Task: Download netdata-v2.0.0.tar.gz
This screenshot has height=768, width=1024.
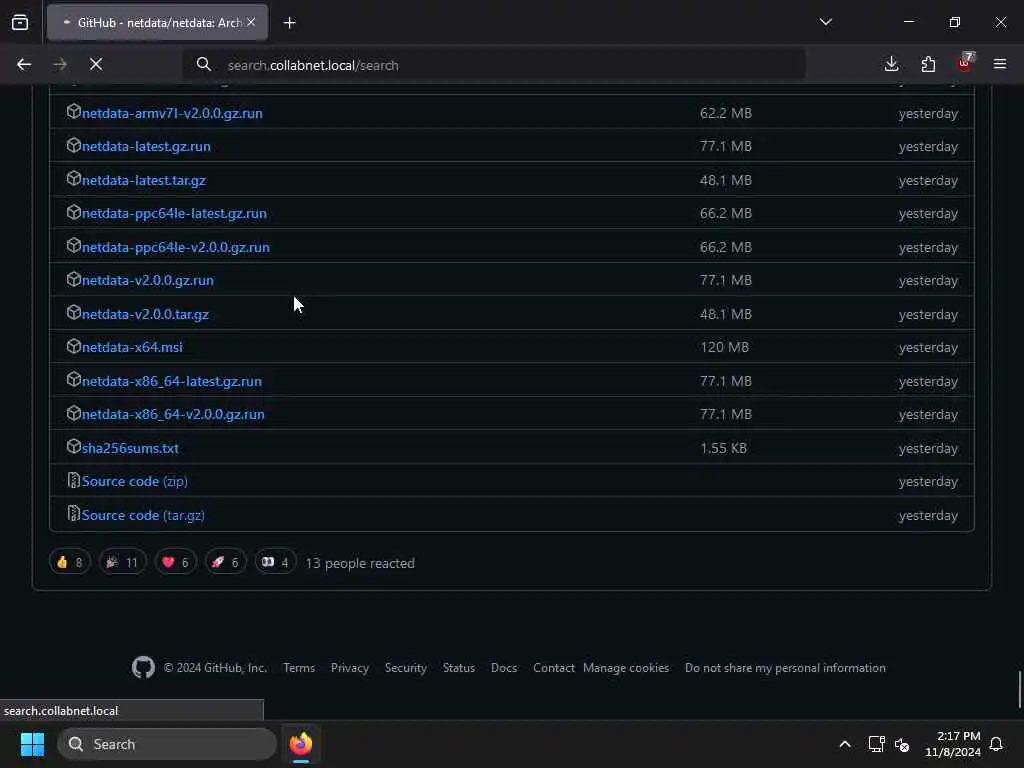Action: point(145,314)
